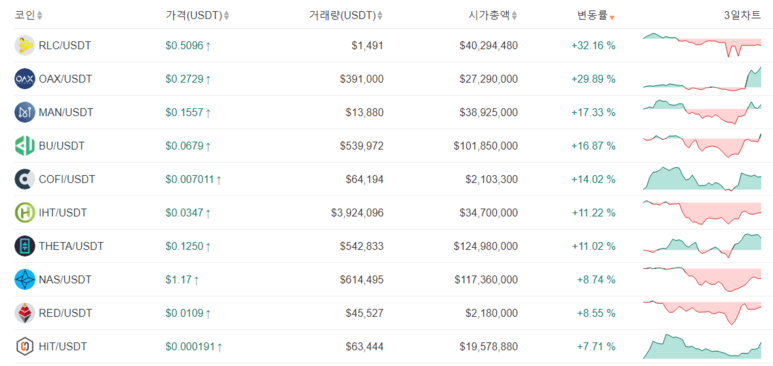The height and width of the screenshot is (366, 773).
Task: Open the OAX/USDT trading pair
Action: tap(65, 79)
